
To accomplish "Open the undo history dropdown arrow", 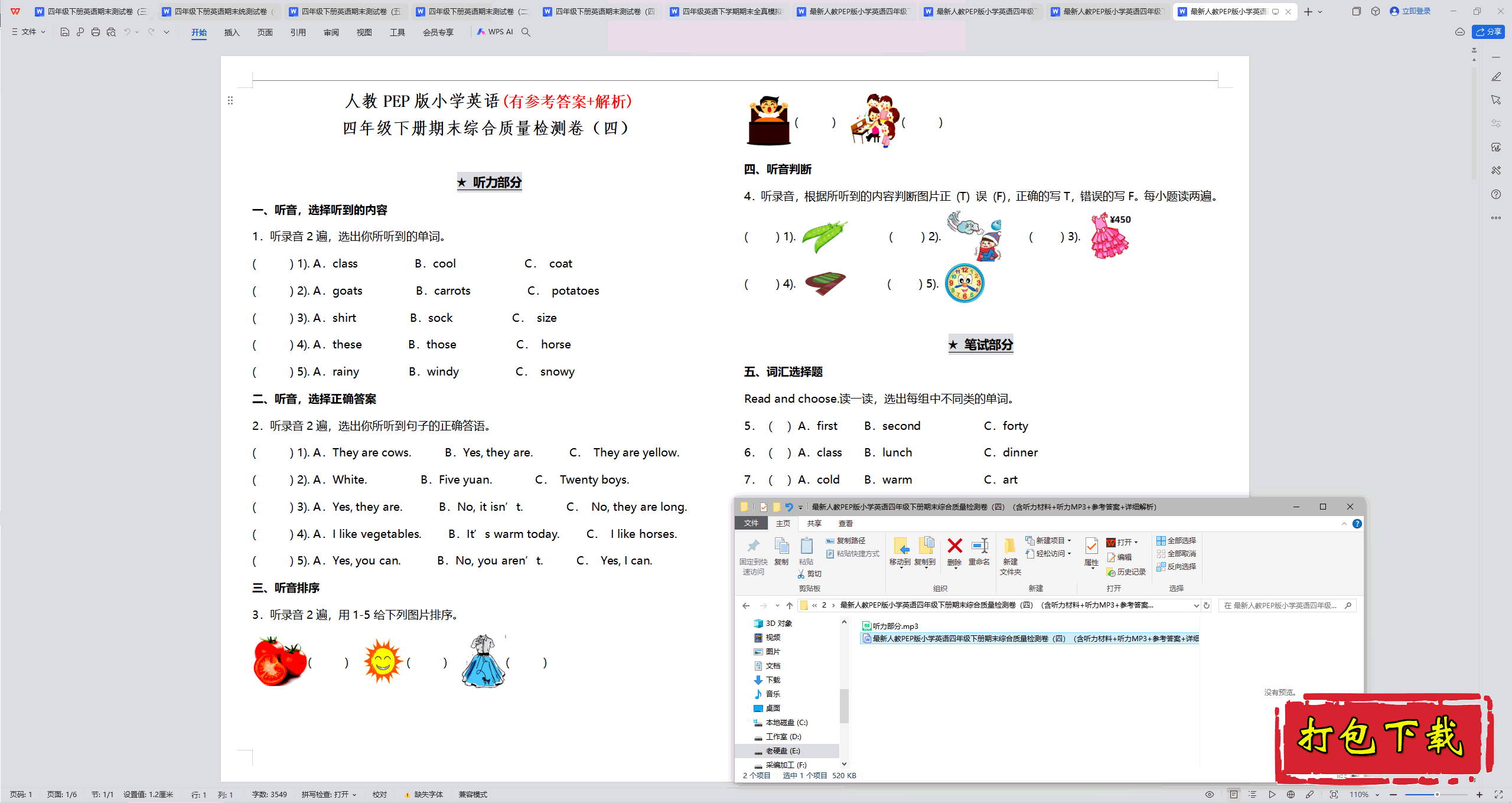I will (x=137, y=32).
